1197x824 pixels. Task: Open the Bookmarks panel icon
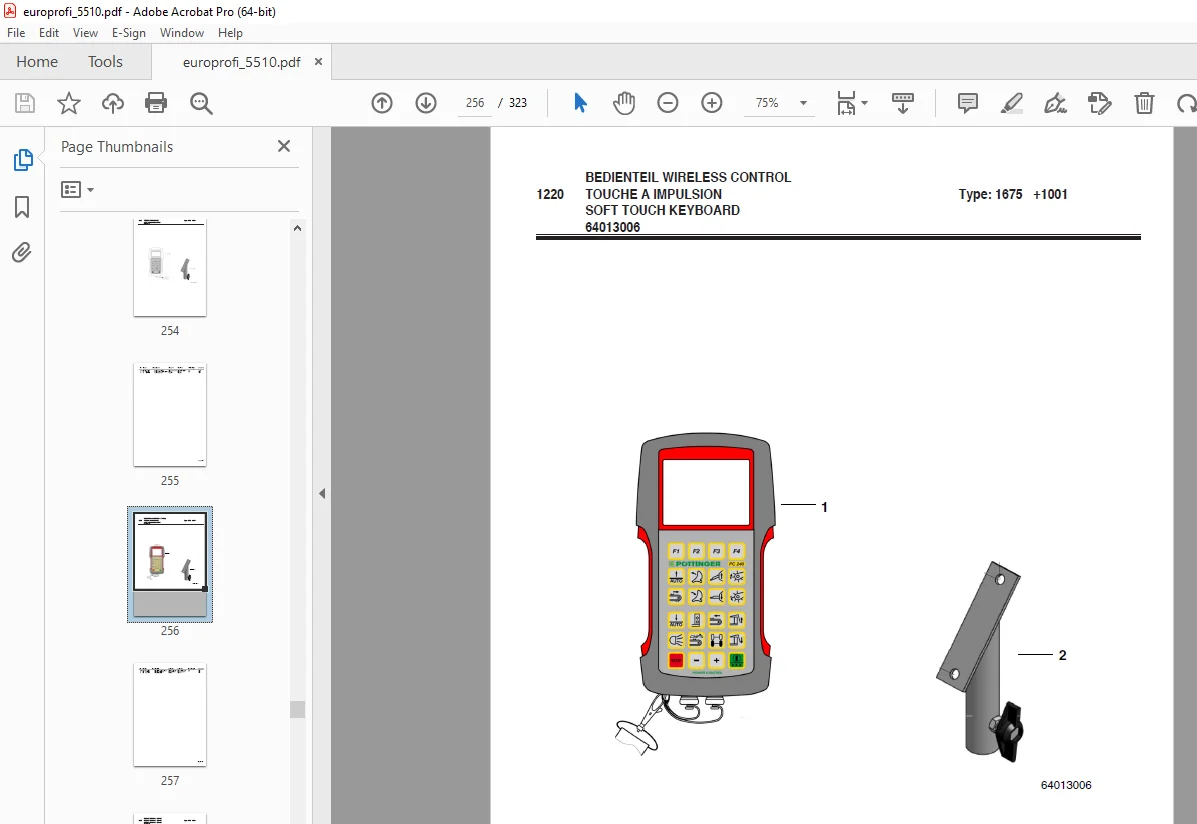pyautogui.click(x=22, y=206)
